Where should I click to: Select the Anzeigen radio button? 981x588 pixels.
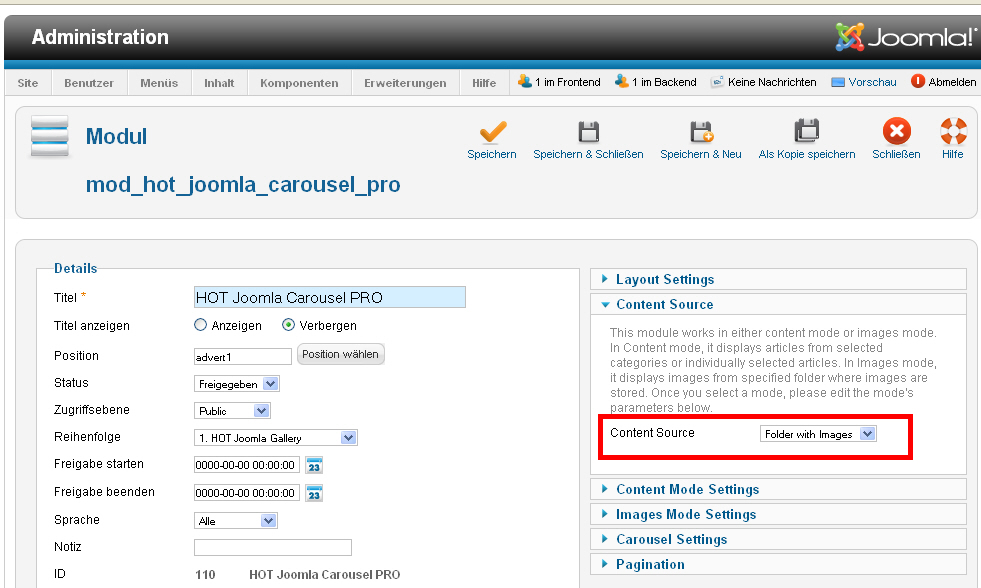click(200, 325)
